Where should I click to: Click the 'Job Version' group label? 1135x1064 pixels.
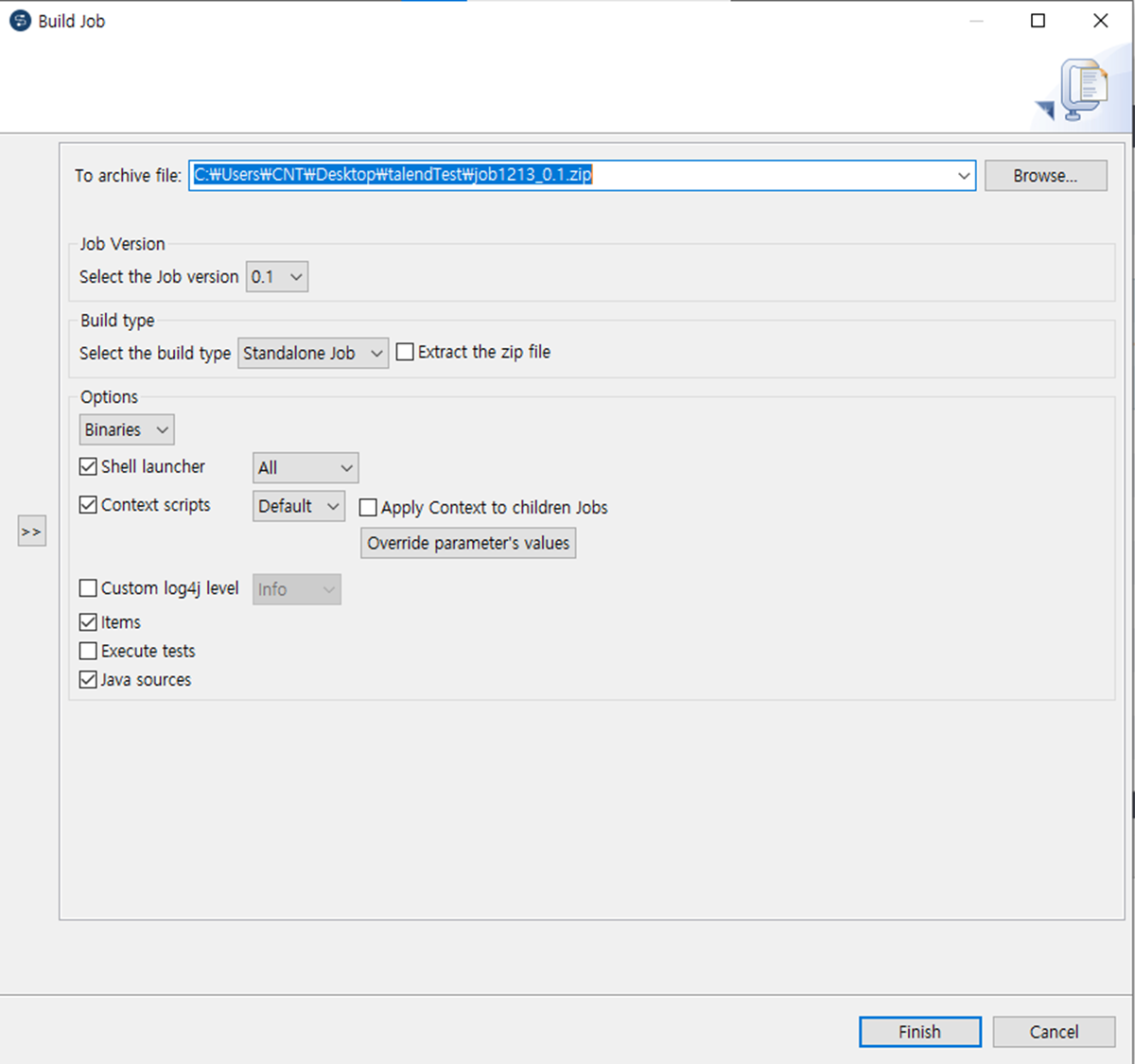click(x=122, y=244)
